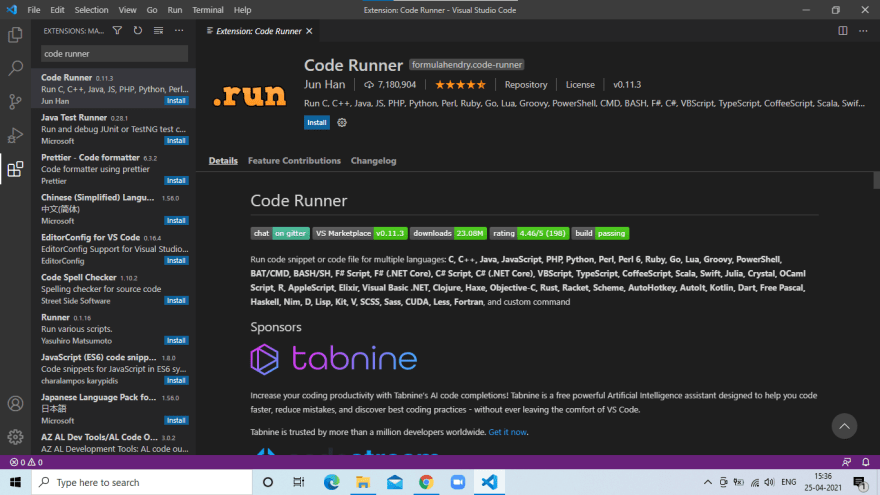Open the Manage gear in activity bar
The height and width of the screenshot is (495, 880).
coord(15,437)
